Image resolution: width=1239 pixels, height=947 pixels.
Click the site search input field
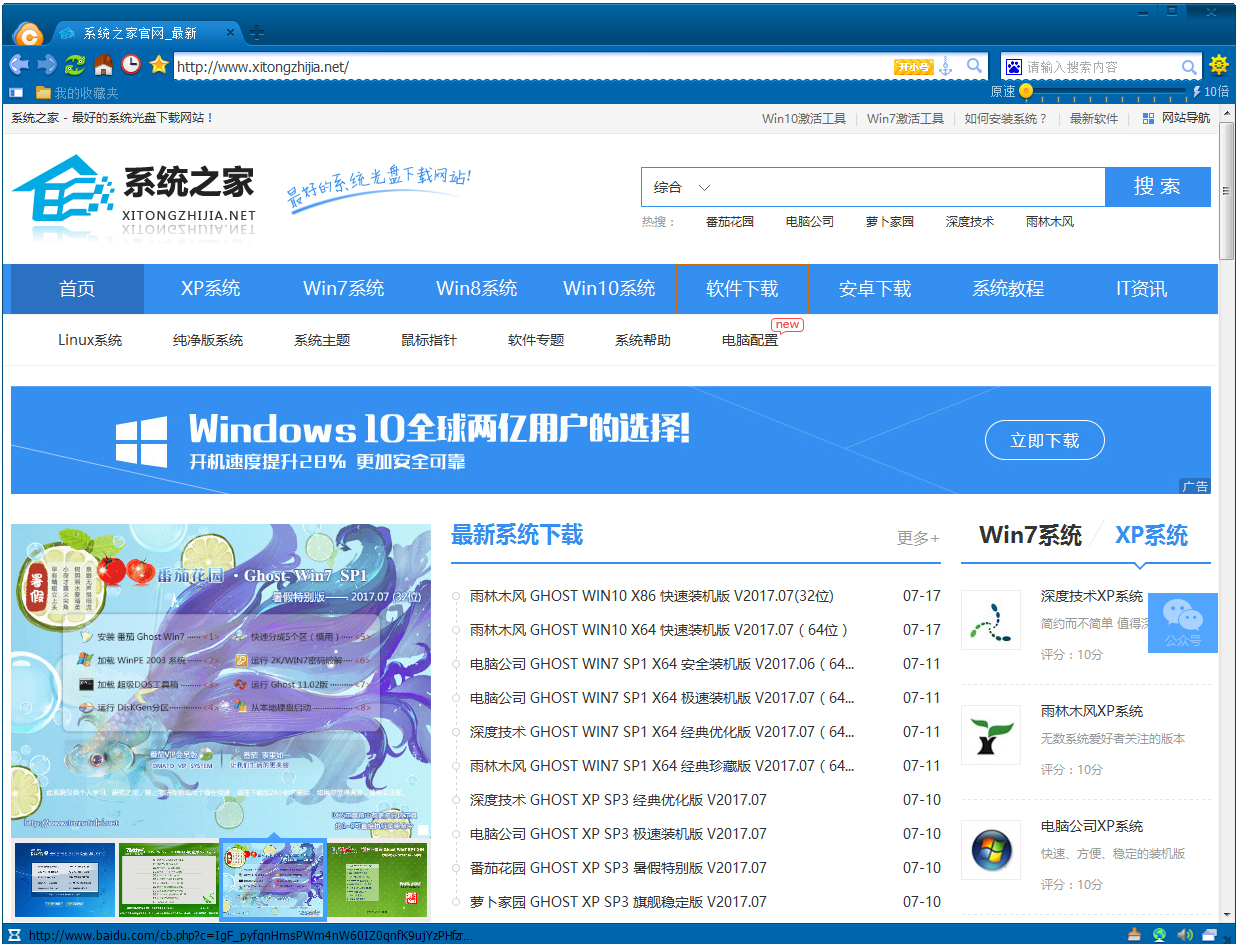910,187
